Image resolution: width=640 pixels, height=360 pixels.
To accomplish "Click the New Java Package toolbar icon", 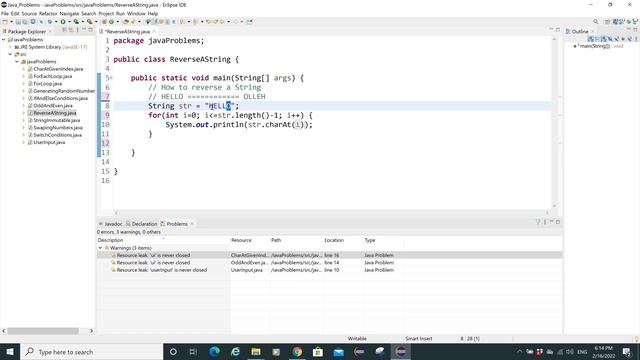I will [104, 22].
